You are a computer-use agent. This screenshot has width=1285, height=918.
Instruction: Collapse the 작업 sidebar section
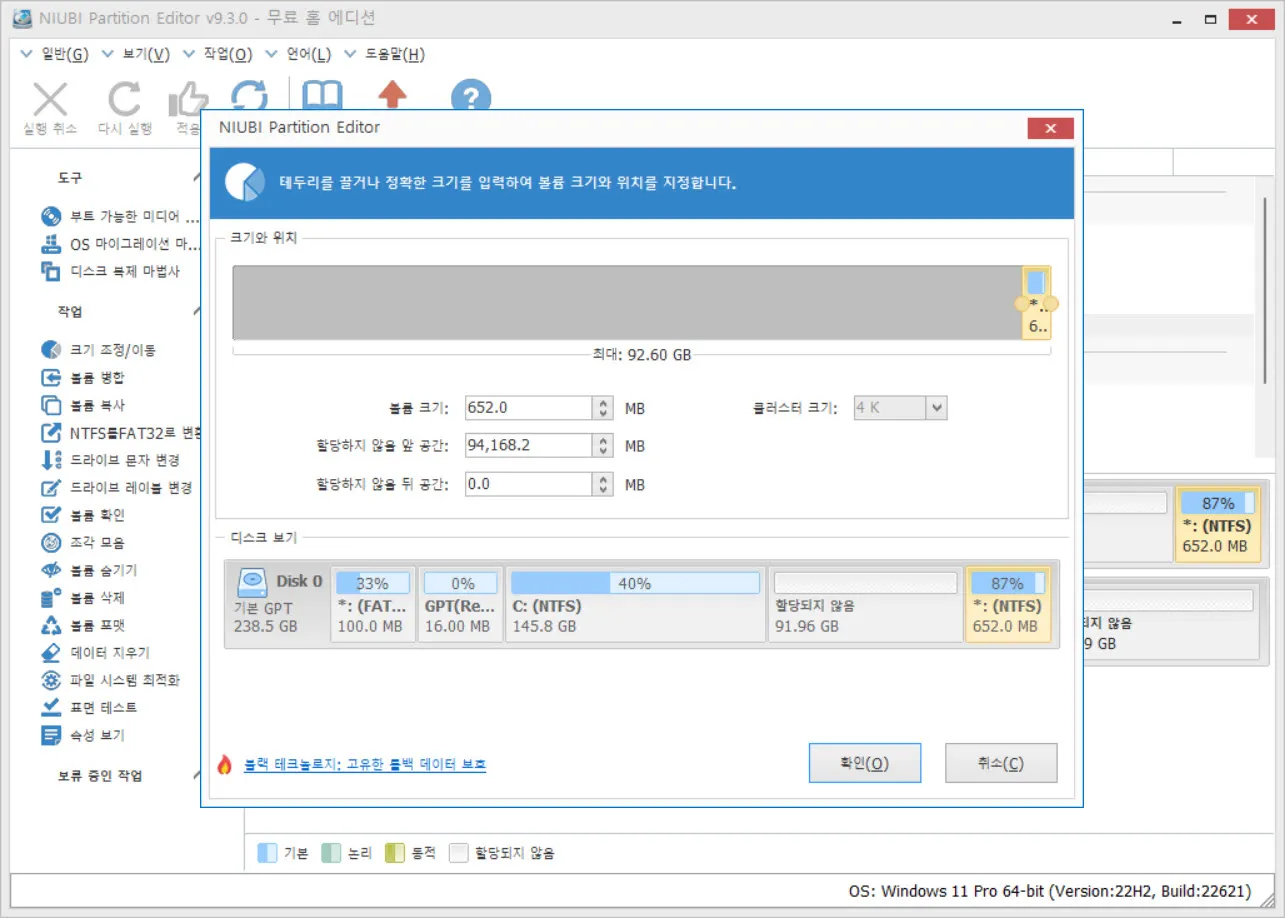(x=196, y=312)
